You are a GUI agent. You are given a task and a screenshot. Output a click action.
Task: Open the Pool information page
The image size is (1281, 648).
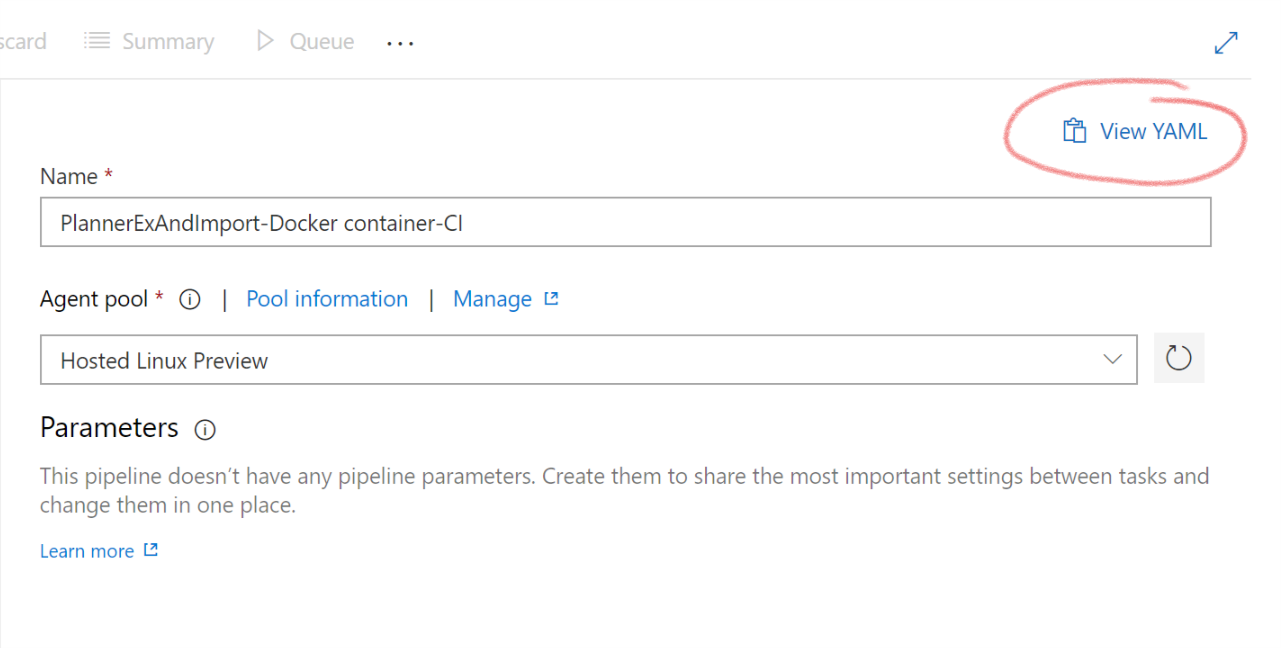click(327, 298)
